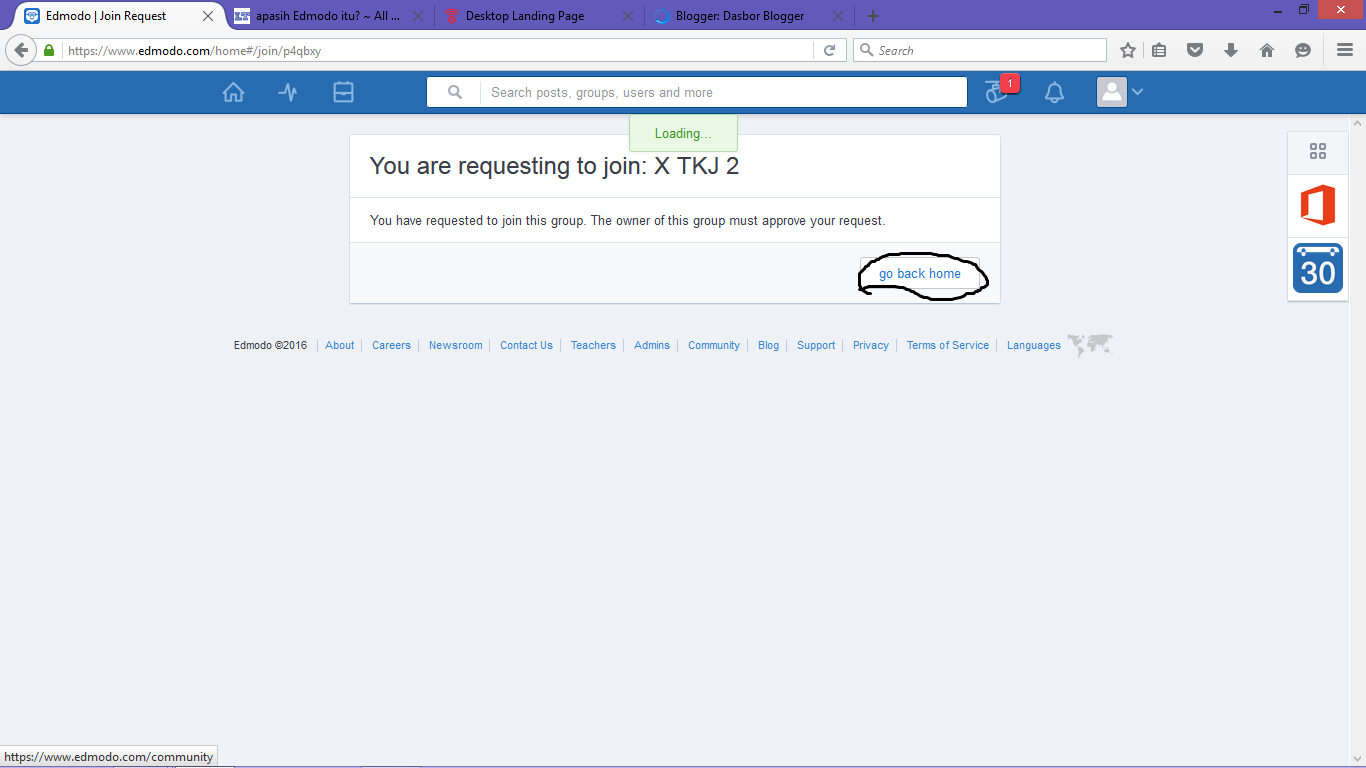
Task: Close the Edmodo Join Request tab
Action: tap(208, 16)
